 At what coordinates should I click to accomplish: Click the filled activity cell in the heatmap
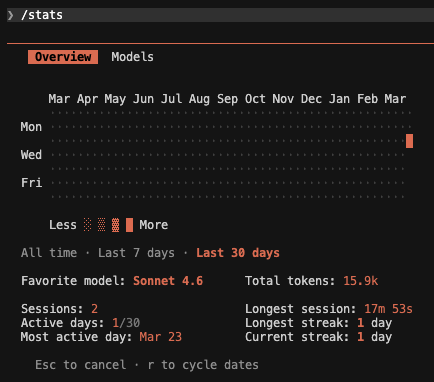coord(409,141)
